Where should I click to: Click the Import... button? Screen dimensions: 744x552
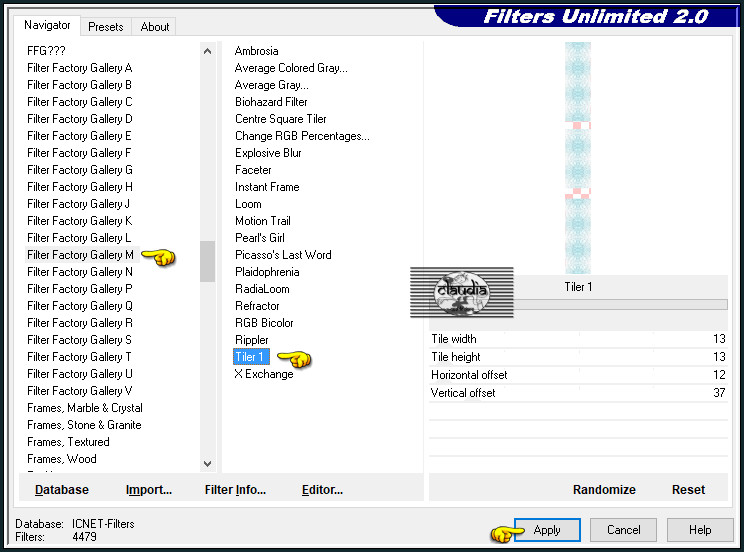pos(149,489)
